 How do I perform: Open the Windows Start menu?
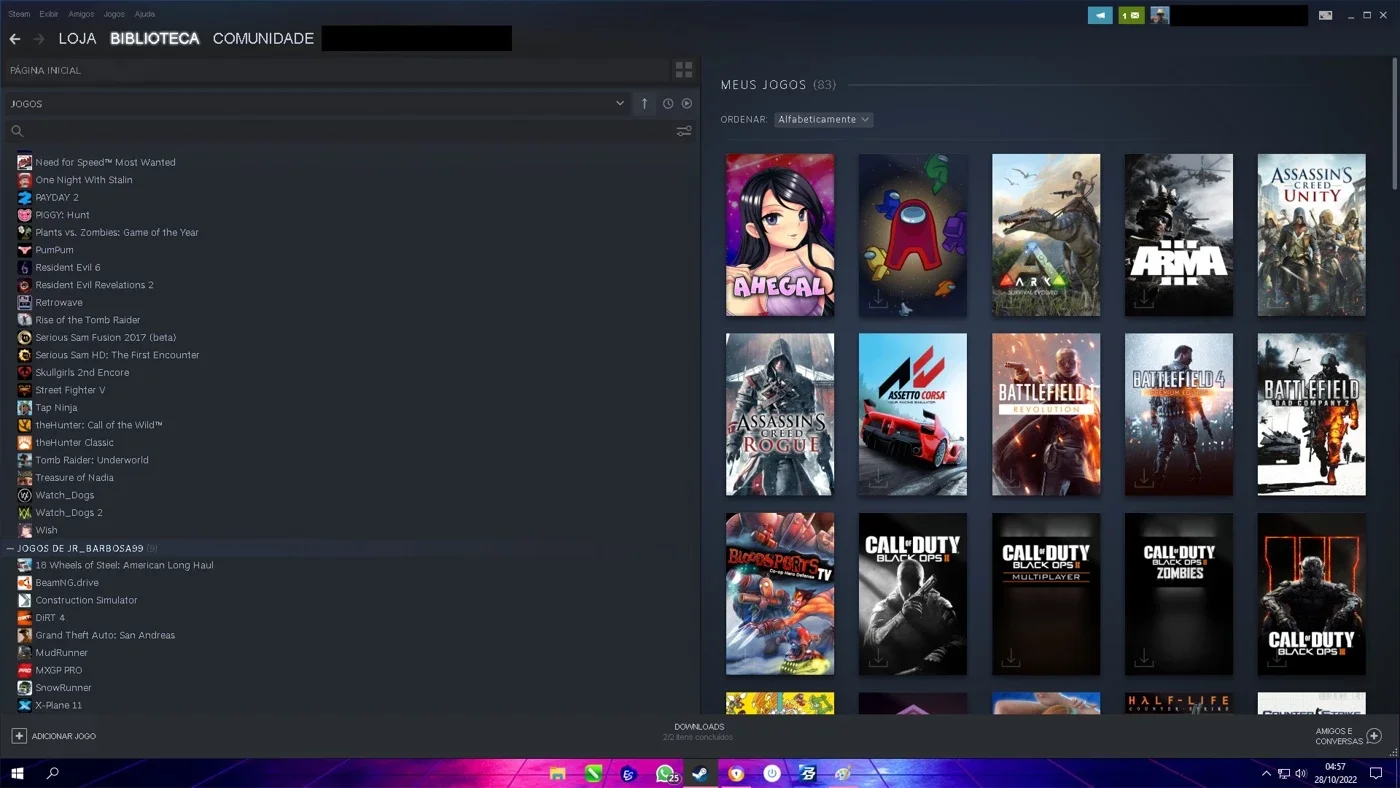pos(17,773)
